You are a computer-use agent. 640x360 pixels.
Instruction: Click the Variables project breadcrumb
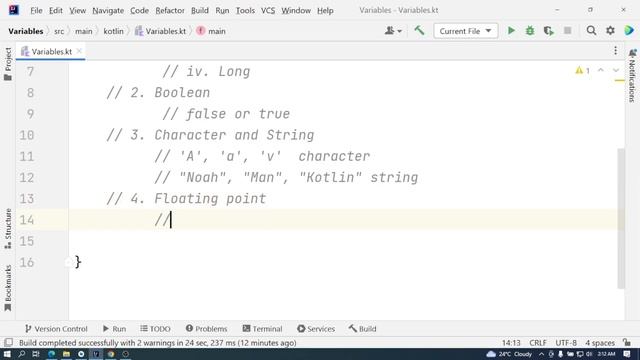(26, 31)
